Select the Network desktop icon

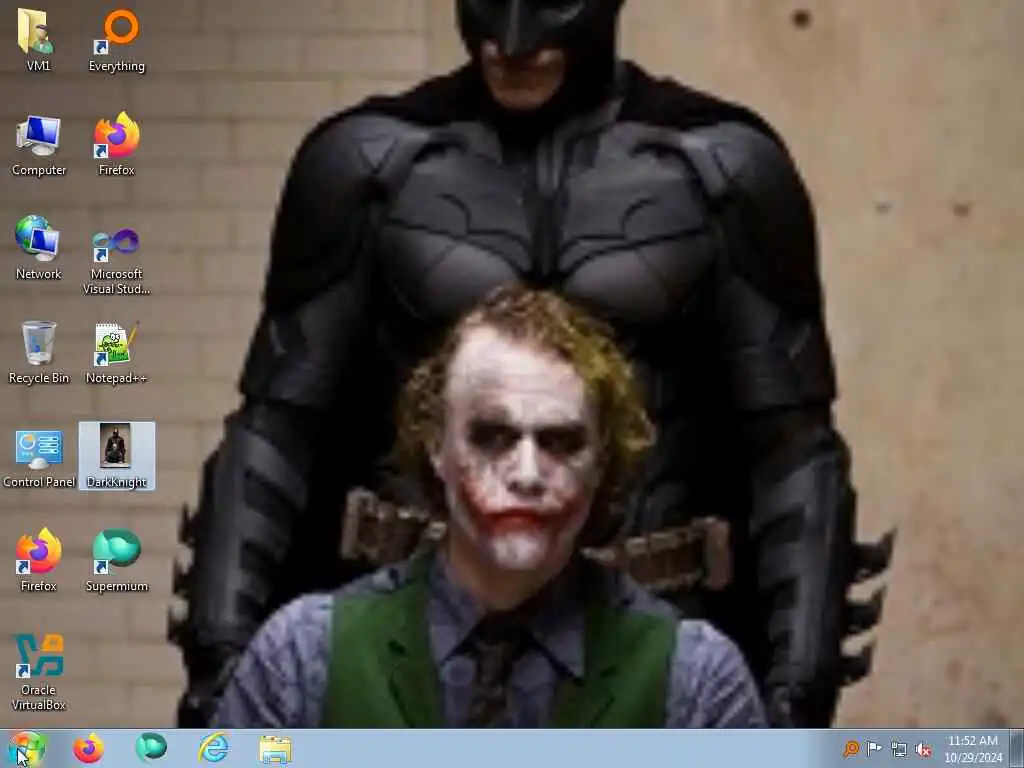click(39, 248)
